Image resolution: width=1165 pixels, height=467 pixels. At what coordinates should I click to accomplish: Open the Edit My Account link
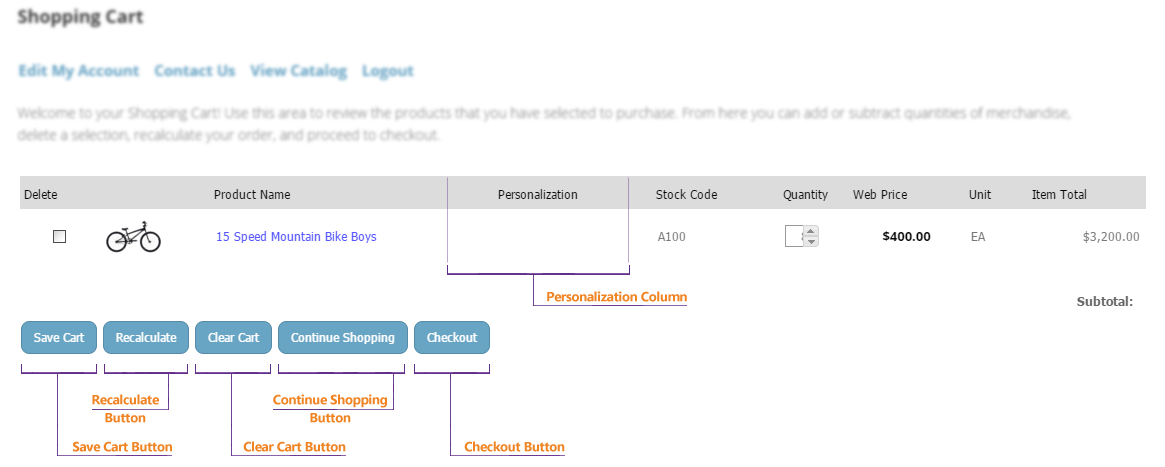[x=78, y=71]
